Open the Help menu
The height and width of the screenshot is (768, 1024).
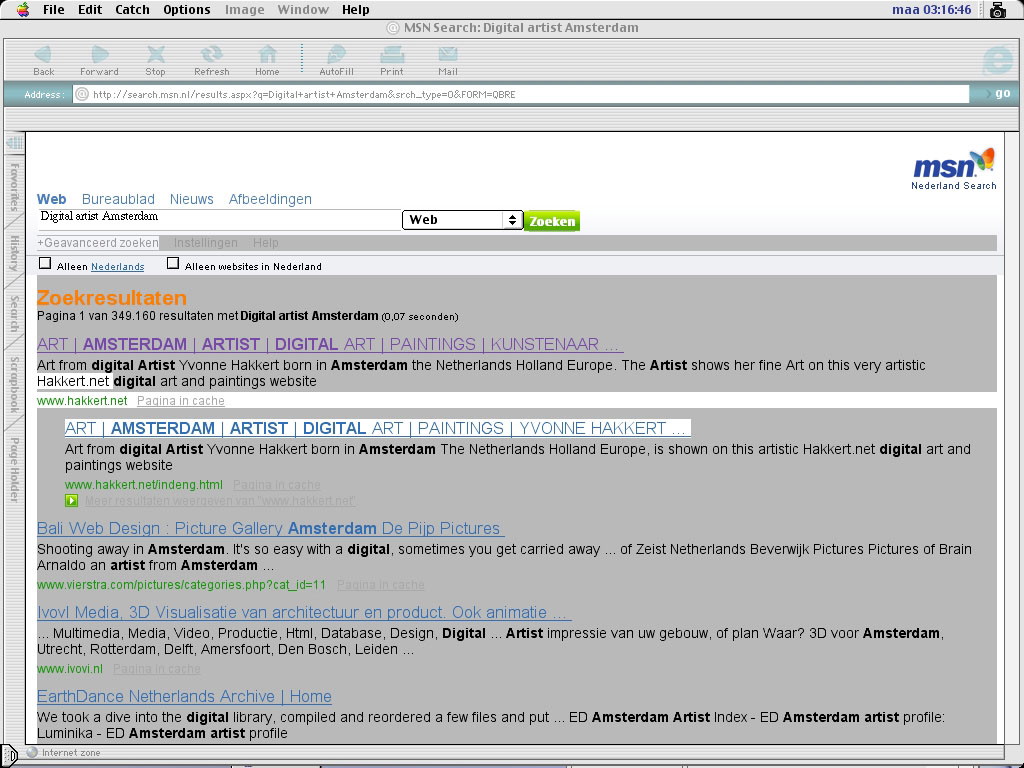coord(356,10)
